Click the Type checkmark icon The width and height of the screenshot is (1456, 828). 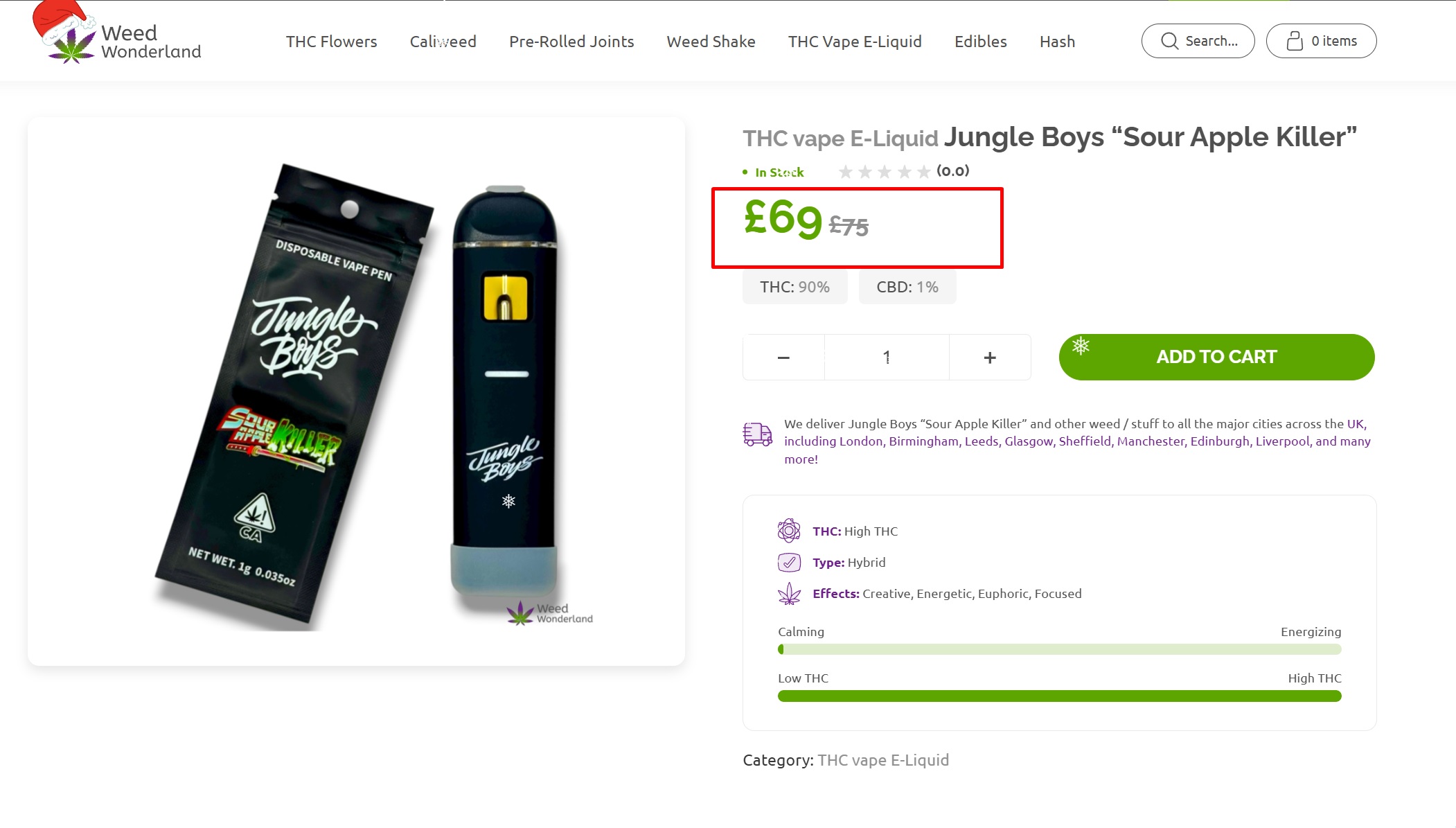point(789,563)
